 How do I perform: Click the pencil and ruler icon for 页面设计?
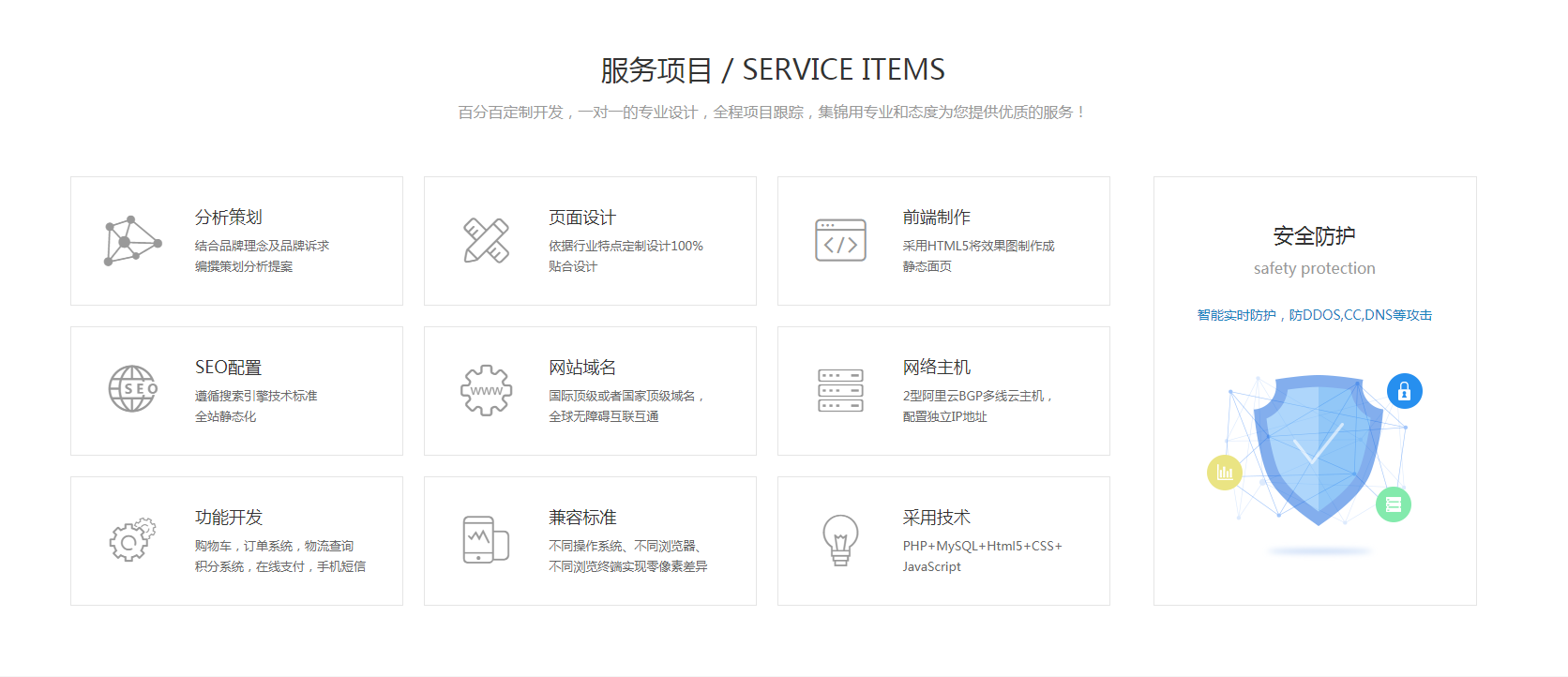pos(487,241)
